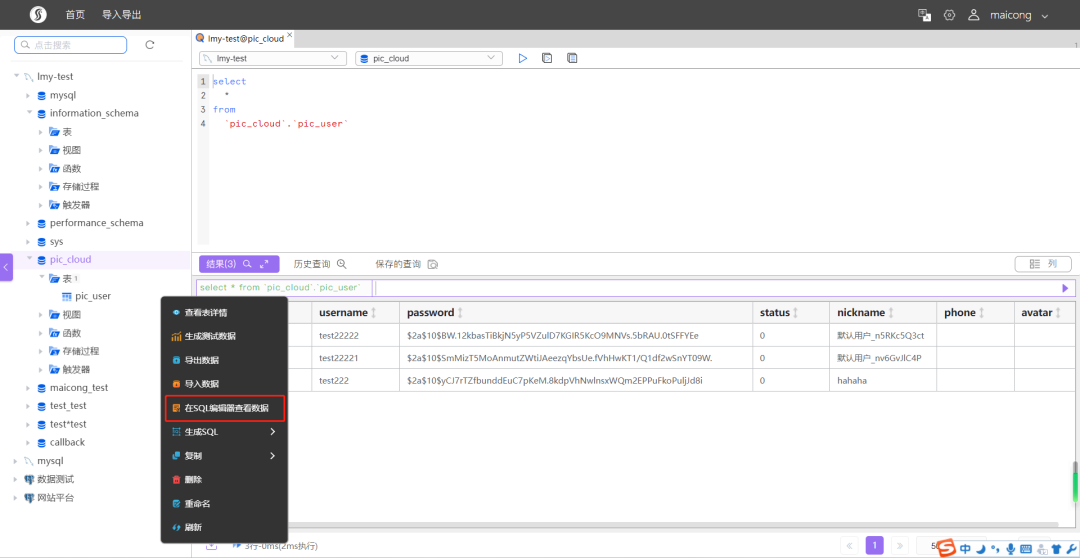Viewport: 1080px width, 558px height.
Task: Collapse the sidebar with the purple handle
Action: (x=6, y=267)
